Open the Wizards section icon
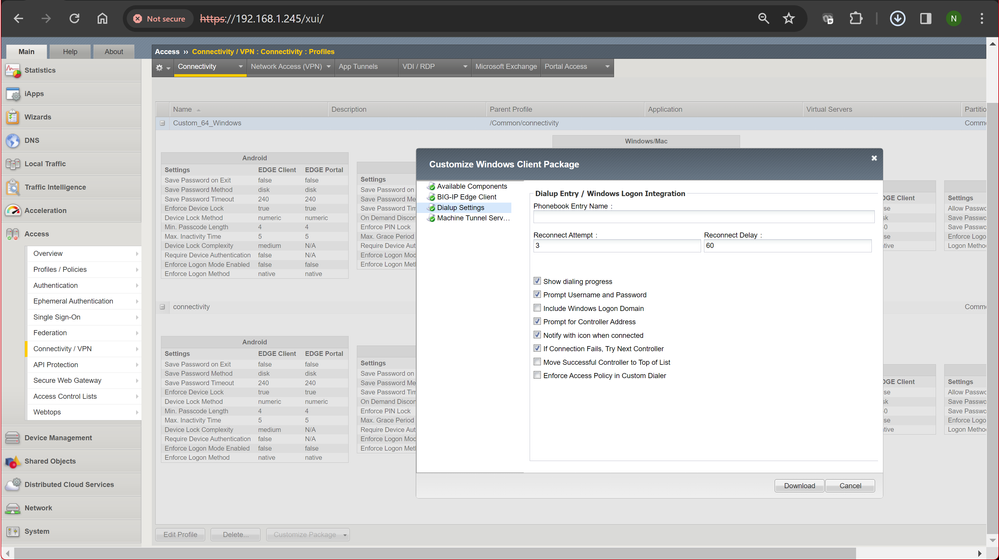The height and width of the screenshot is (560, 999). [x=13, y=117]
